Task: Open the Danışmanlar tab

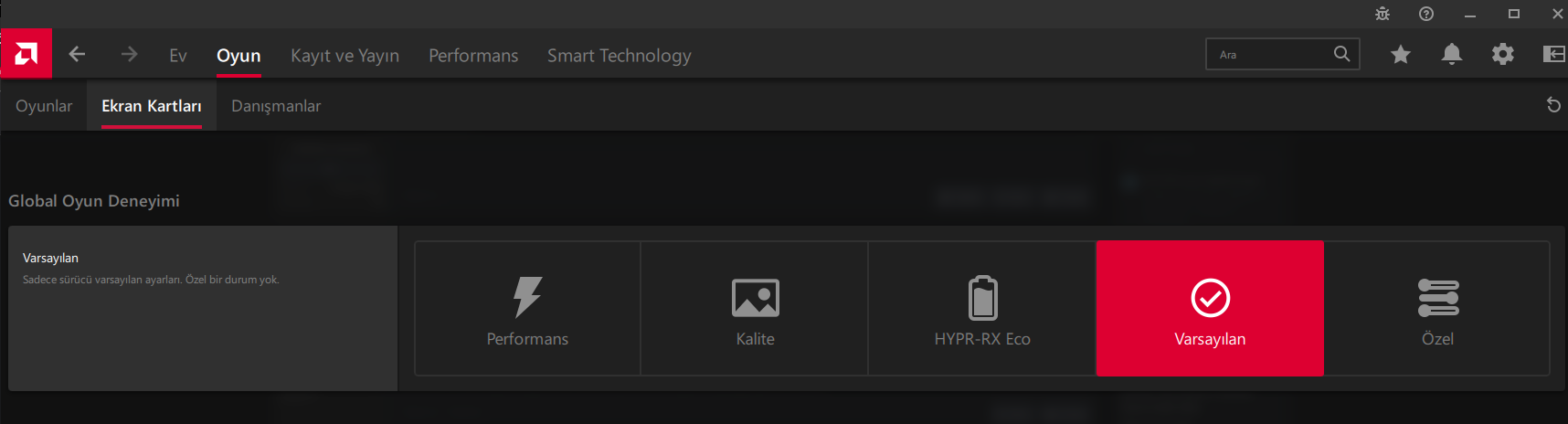Action: tap(276, 106)
